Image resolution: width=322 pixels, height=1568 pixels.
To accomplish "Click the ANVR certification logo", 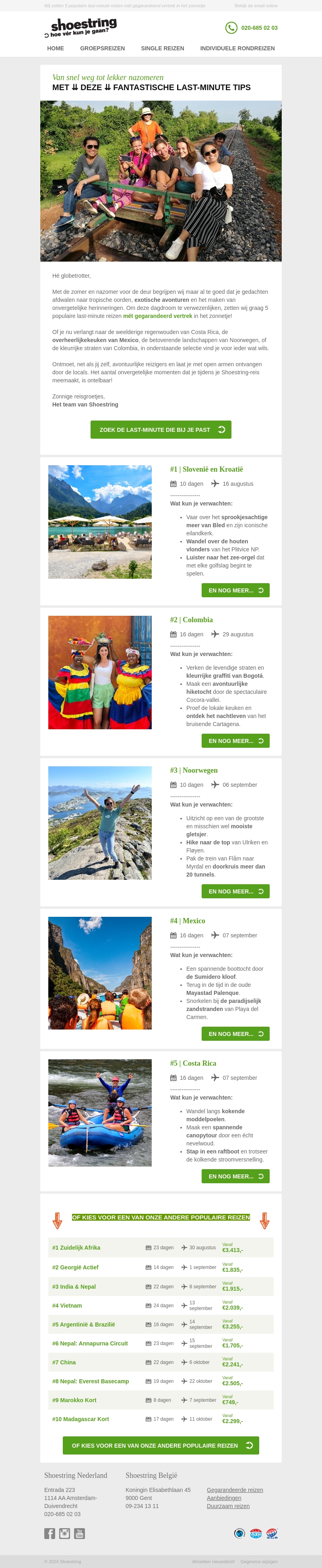I will pyautogui.click(x=256, y=1533).
